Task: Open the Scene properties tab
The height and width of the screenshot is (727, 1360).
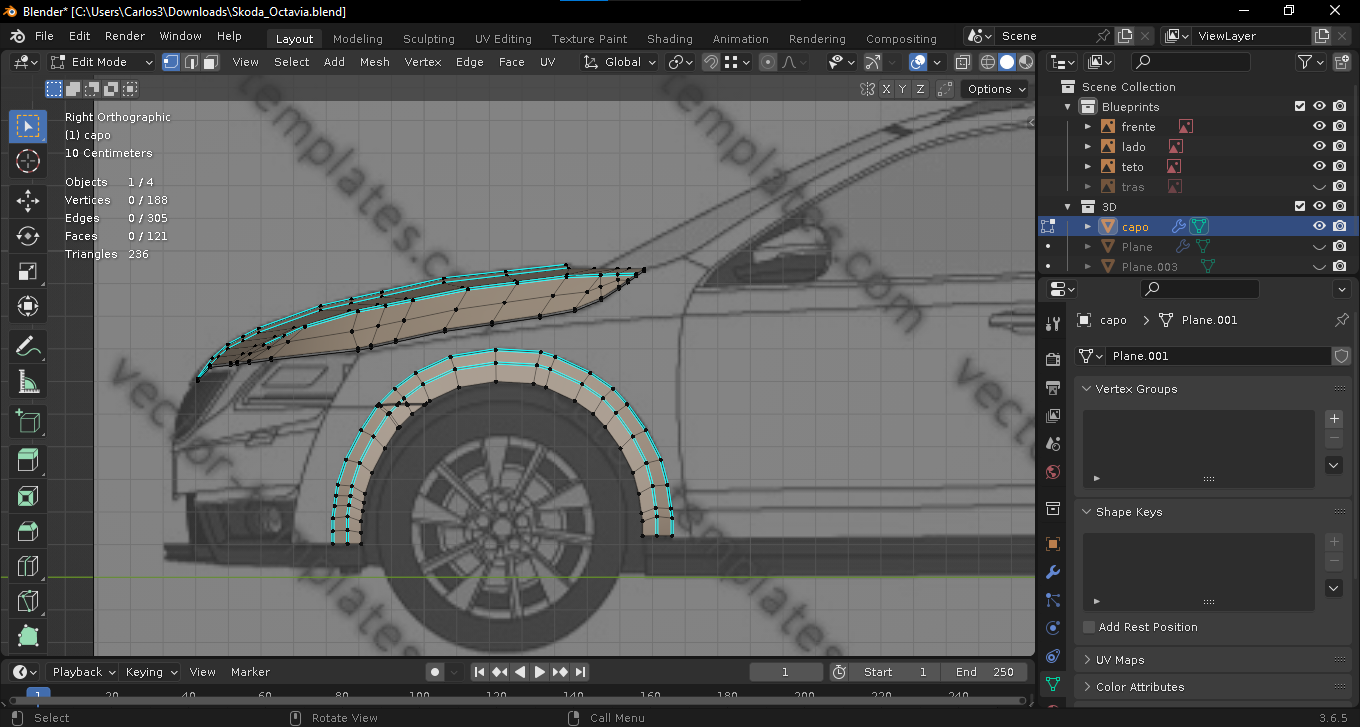Action: pyautogui.click(x=1052, y=443)
